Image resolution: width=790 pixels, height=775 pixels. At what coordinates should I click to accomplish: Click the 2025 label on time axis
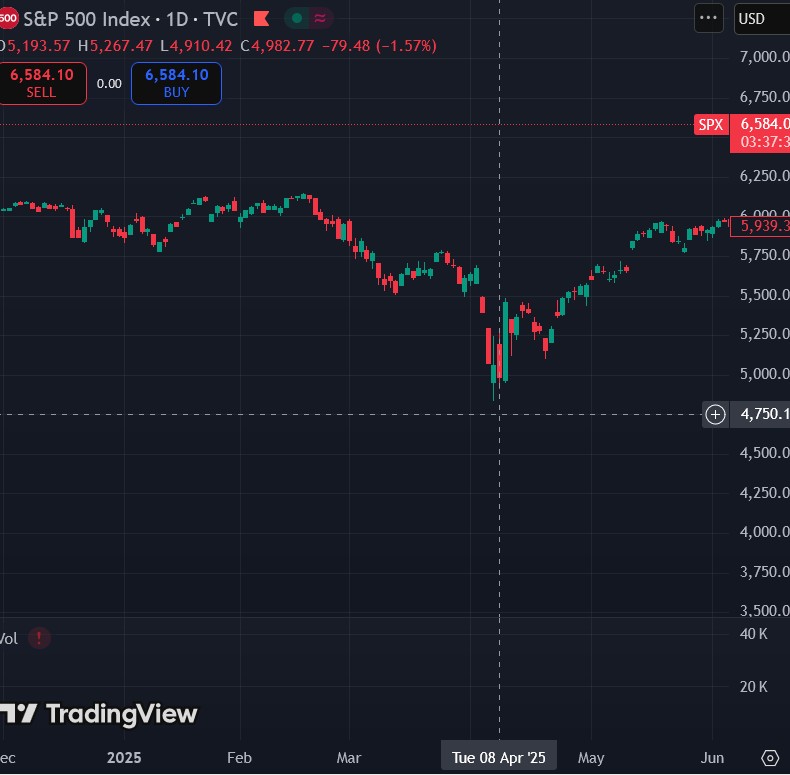click(x=124, y=758)
